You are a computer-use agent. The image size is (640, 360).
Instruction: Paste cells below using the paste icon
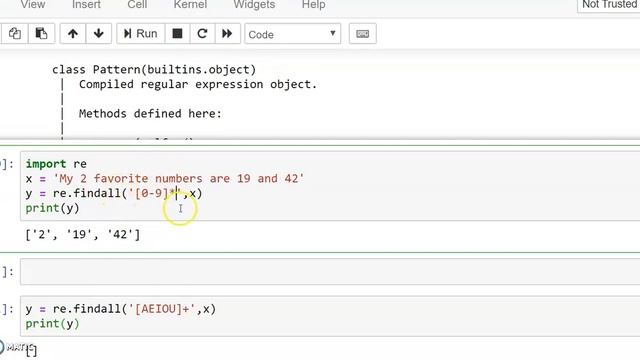click(41, 33)
